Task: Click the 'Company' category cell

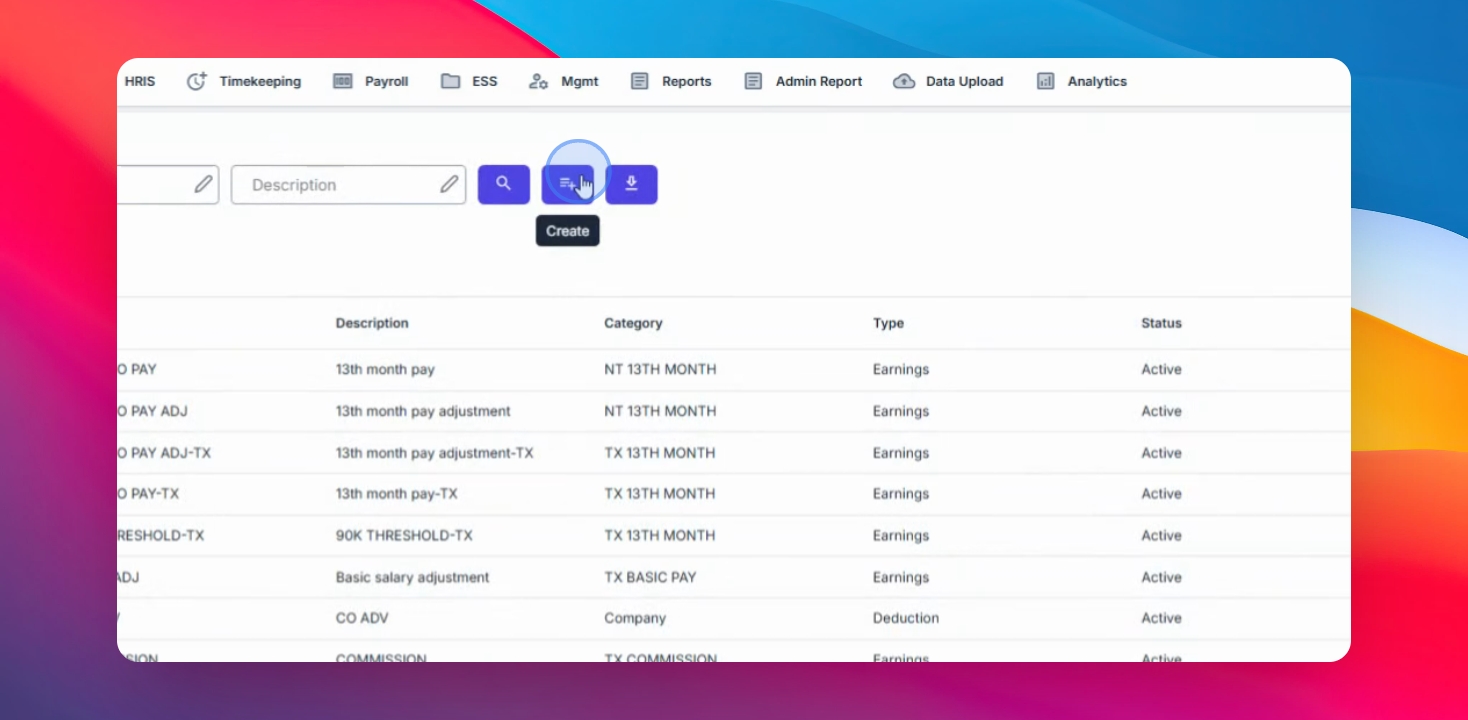Action: point(635,618)
